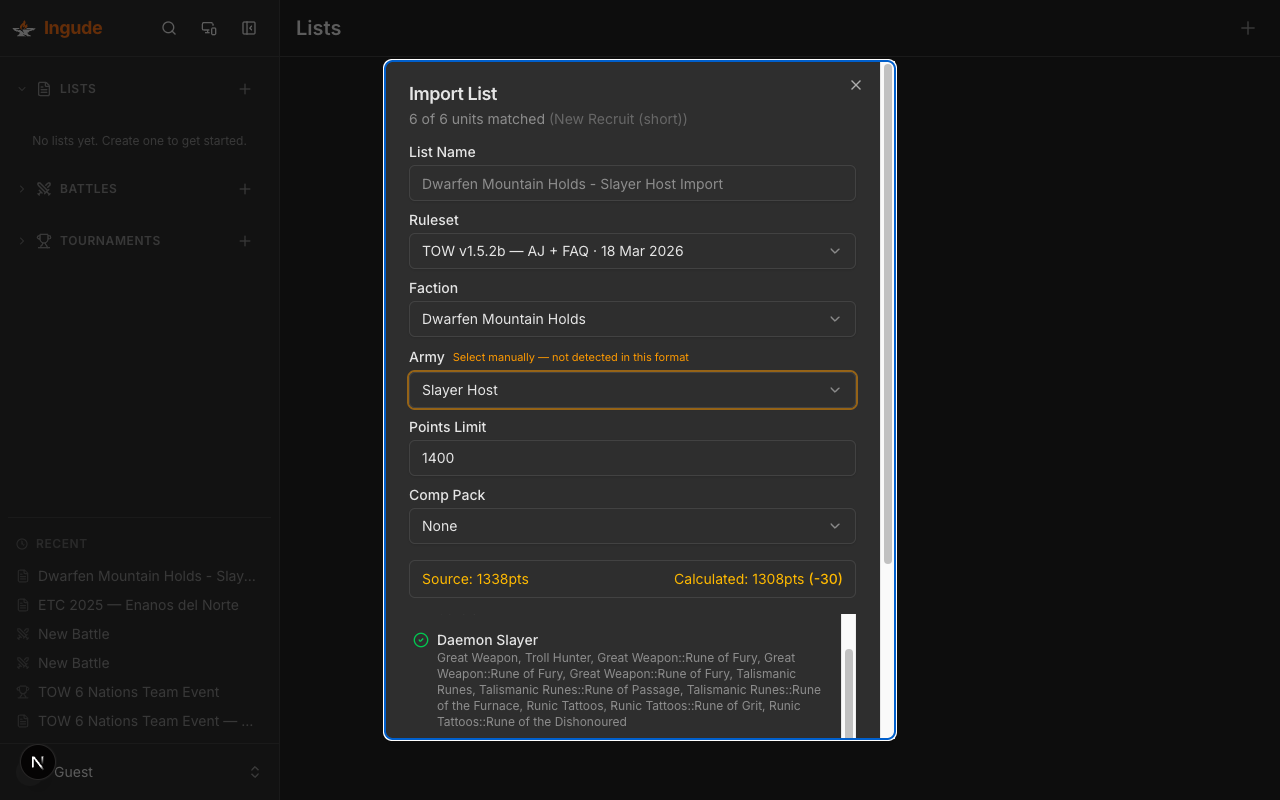This screenshot has height=800, width=1280.
Task: Collapse the LISTS section
Action: click(21, 88)
